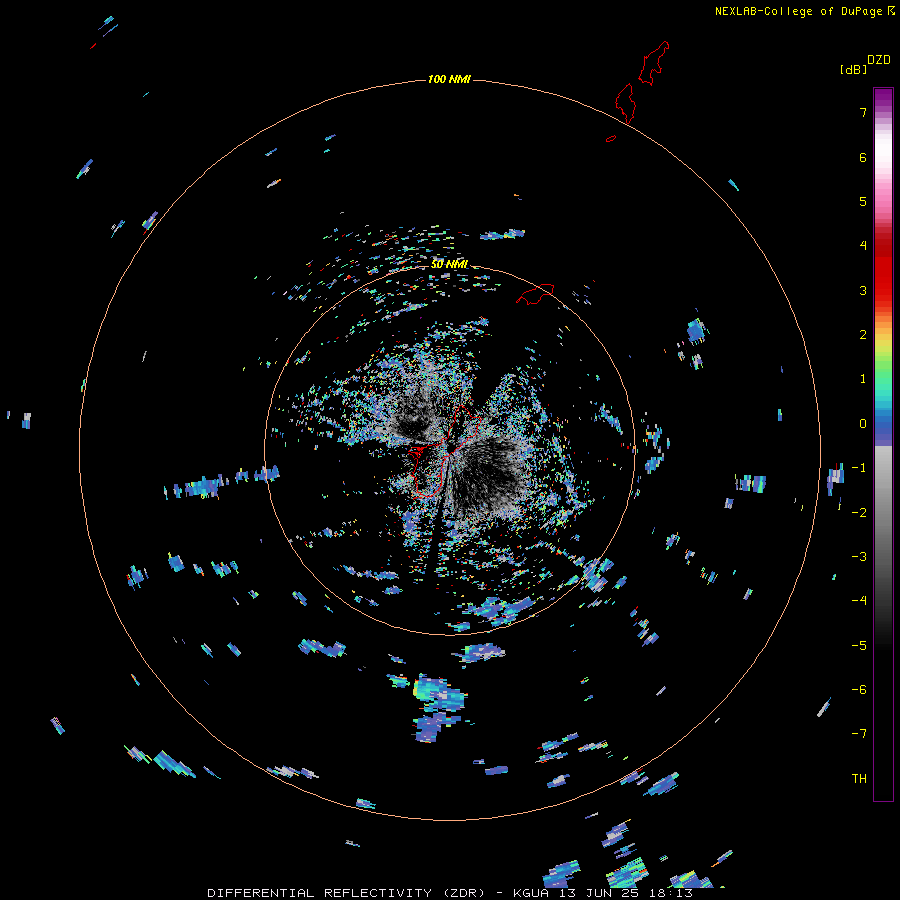Image resolution: width=900 pixels, height=900 pixels.
Task: Click the NEXLAB-College of DuPage watermark text
Action: (804, 11)
